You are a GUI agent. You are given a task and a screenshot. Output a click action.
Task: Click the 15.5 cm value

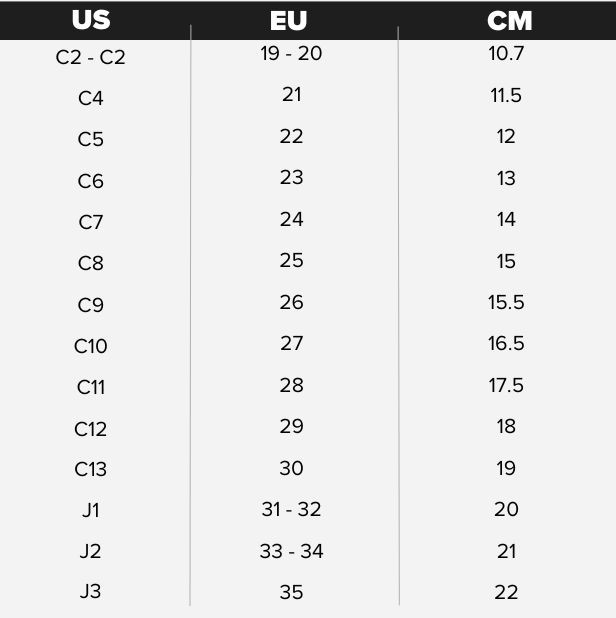coord(506,302)
